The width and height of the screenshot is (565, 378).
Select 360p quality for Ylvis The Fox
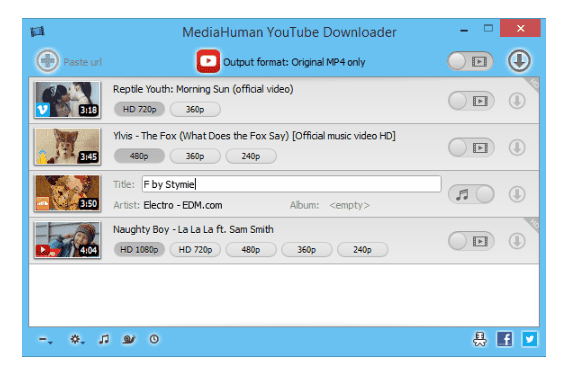(195, 156)
